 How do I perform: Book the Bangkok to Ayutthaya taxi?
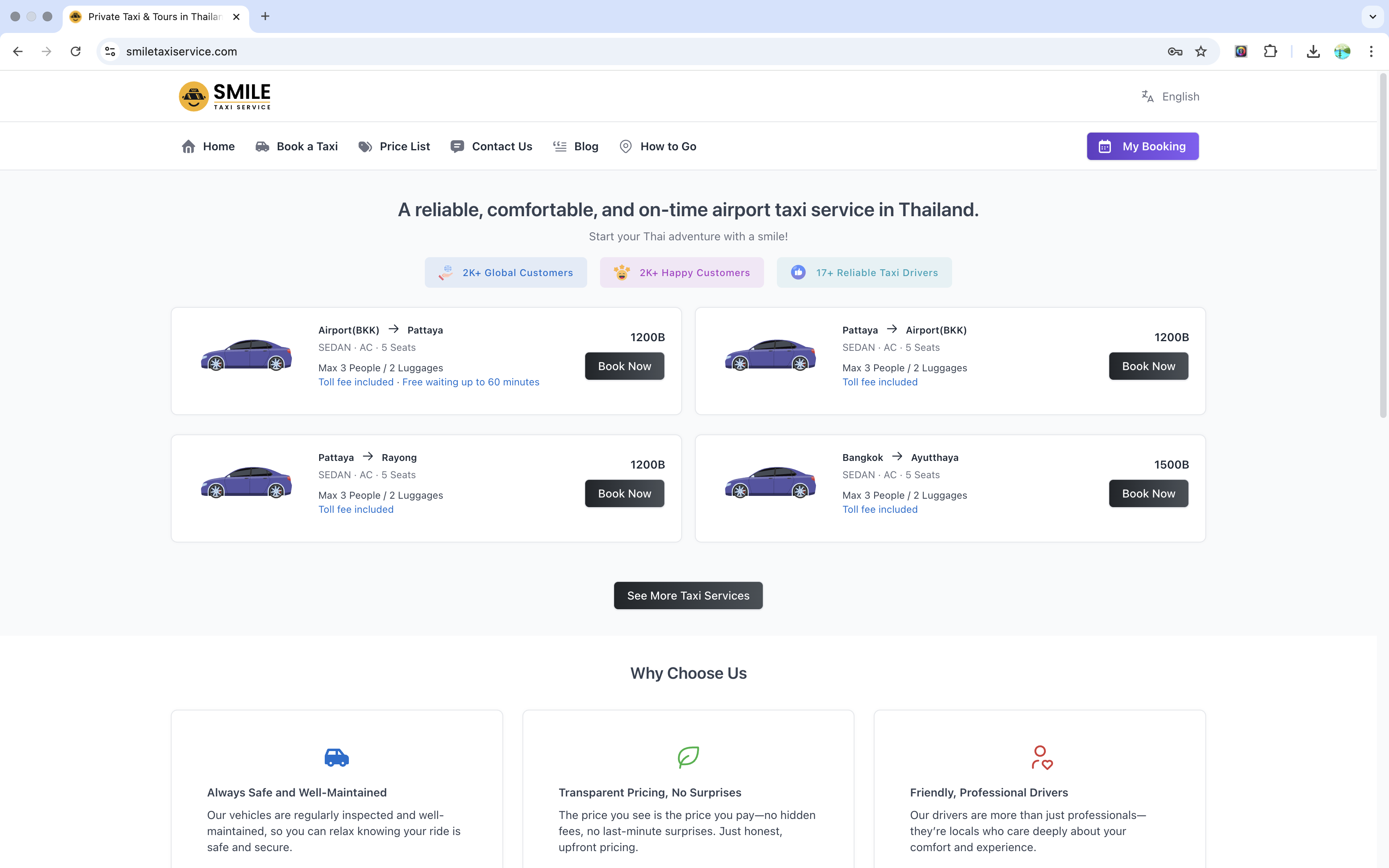coord(1148,494)
